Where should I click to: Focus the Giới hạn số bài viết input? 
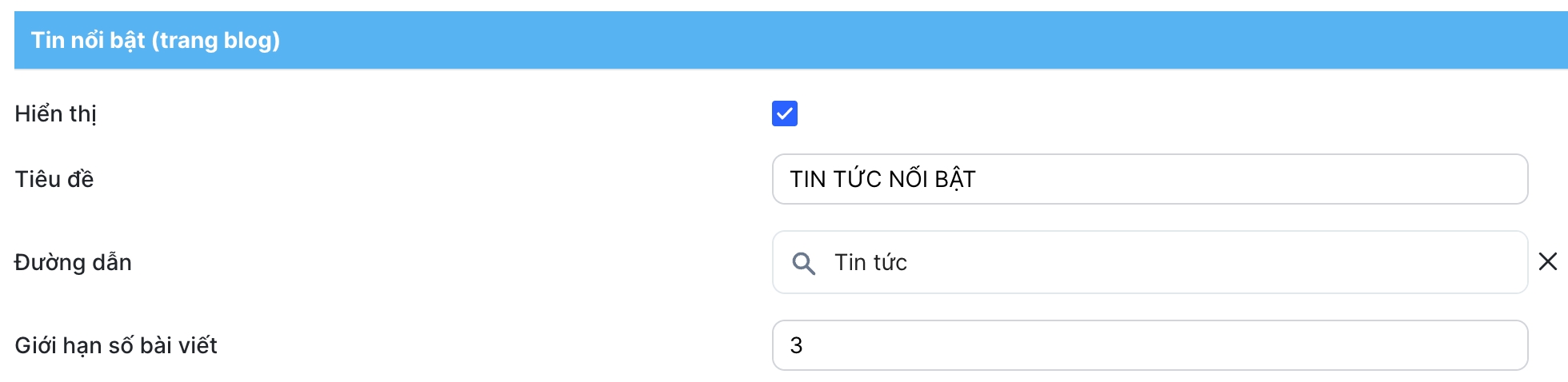click(x=1149, y=345)
